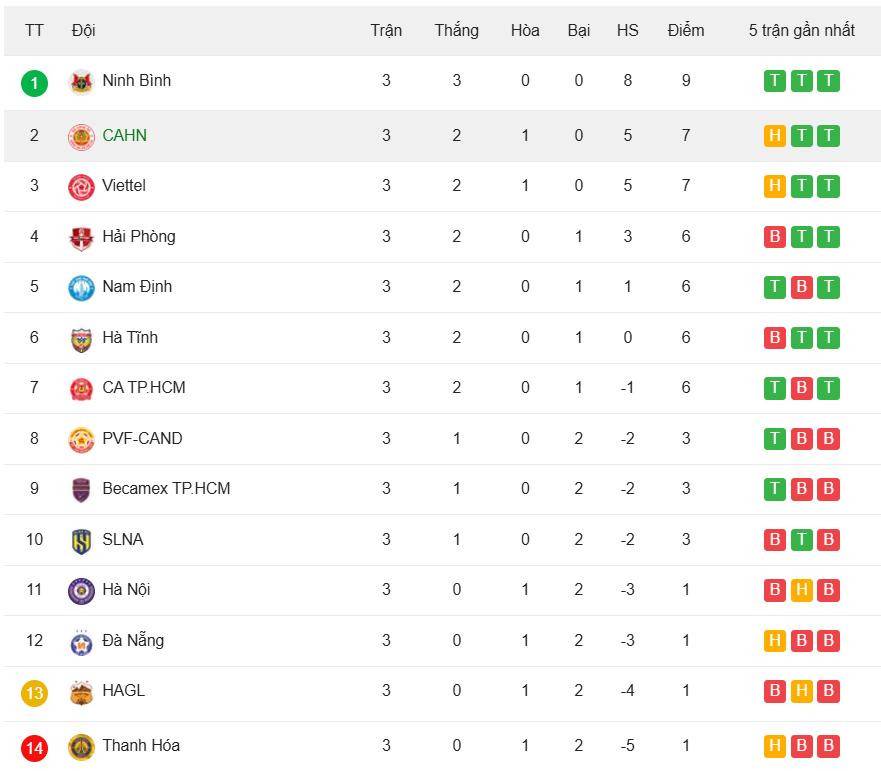
Task: Click the Viettel team logo
Action: tap(81, 187)
